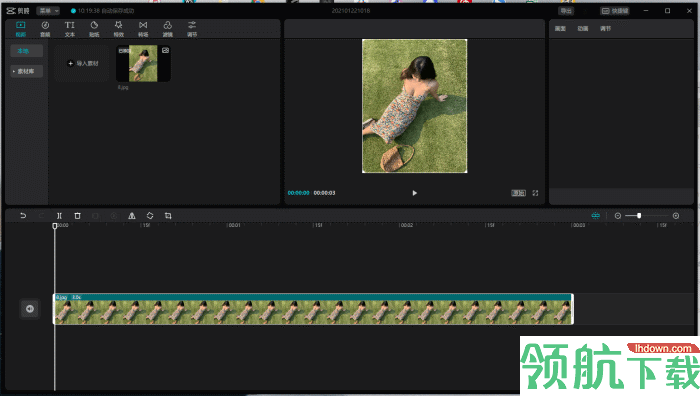The width and height of the screenshot is (700, 396).
Task: Open the 文本 (Text) tab
Action: (x=70, y=29)
